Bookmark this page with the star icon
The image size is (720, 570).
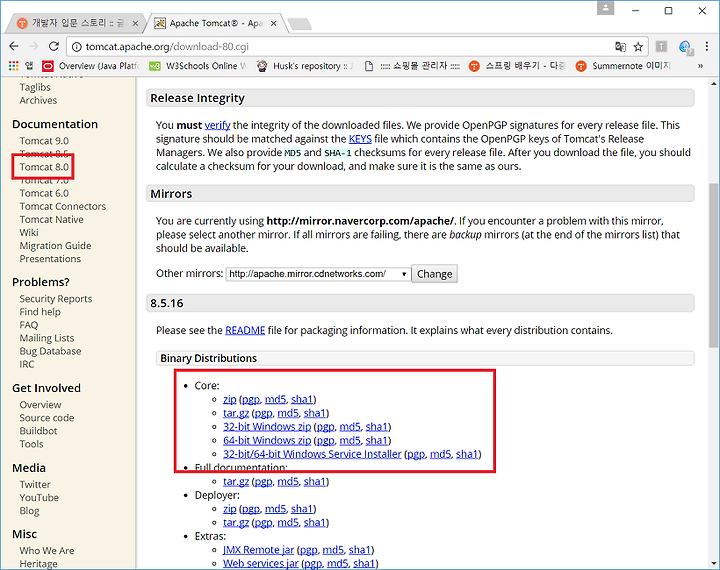coord(638,46)
